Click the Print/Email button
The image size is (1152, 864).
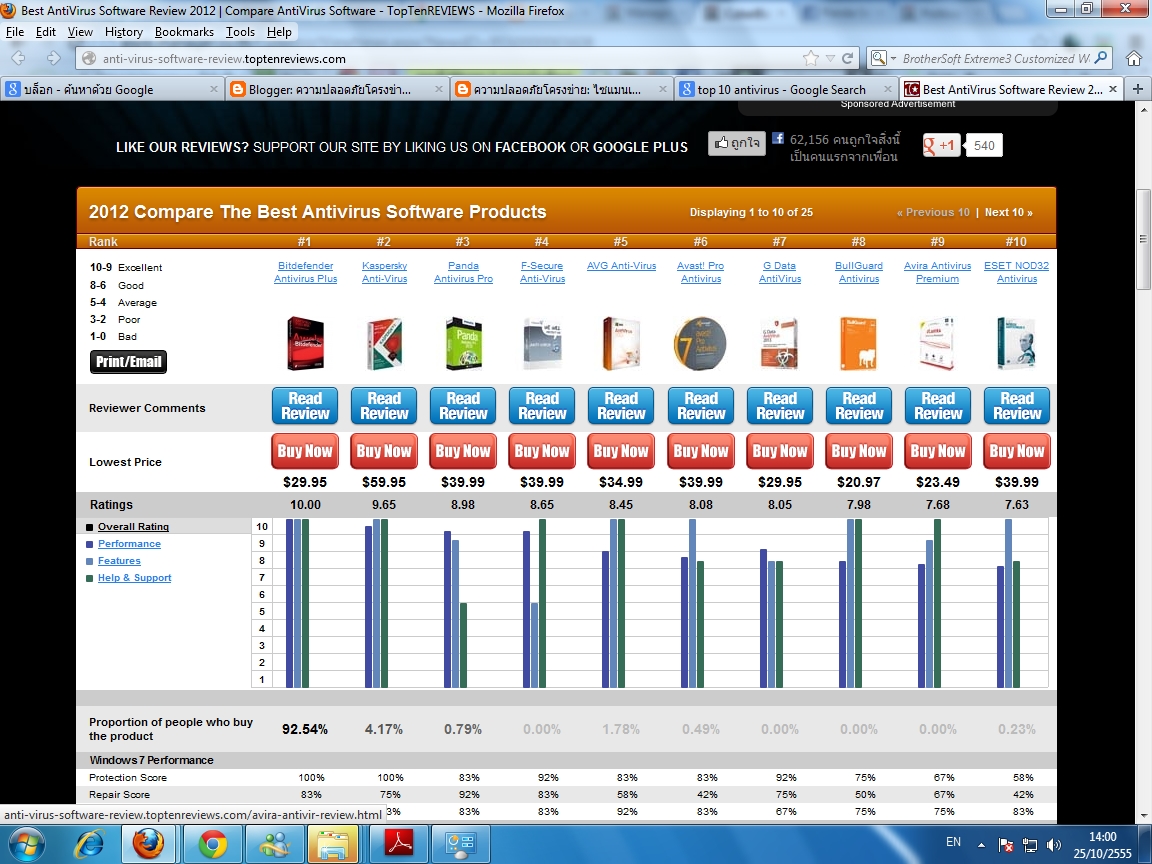(x=129, y=361)
